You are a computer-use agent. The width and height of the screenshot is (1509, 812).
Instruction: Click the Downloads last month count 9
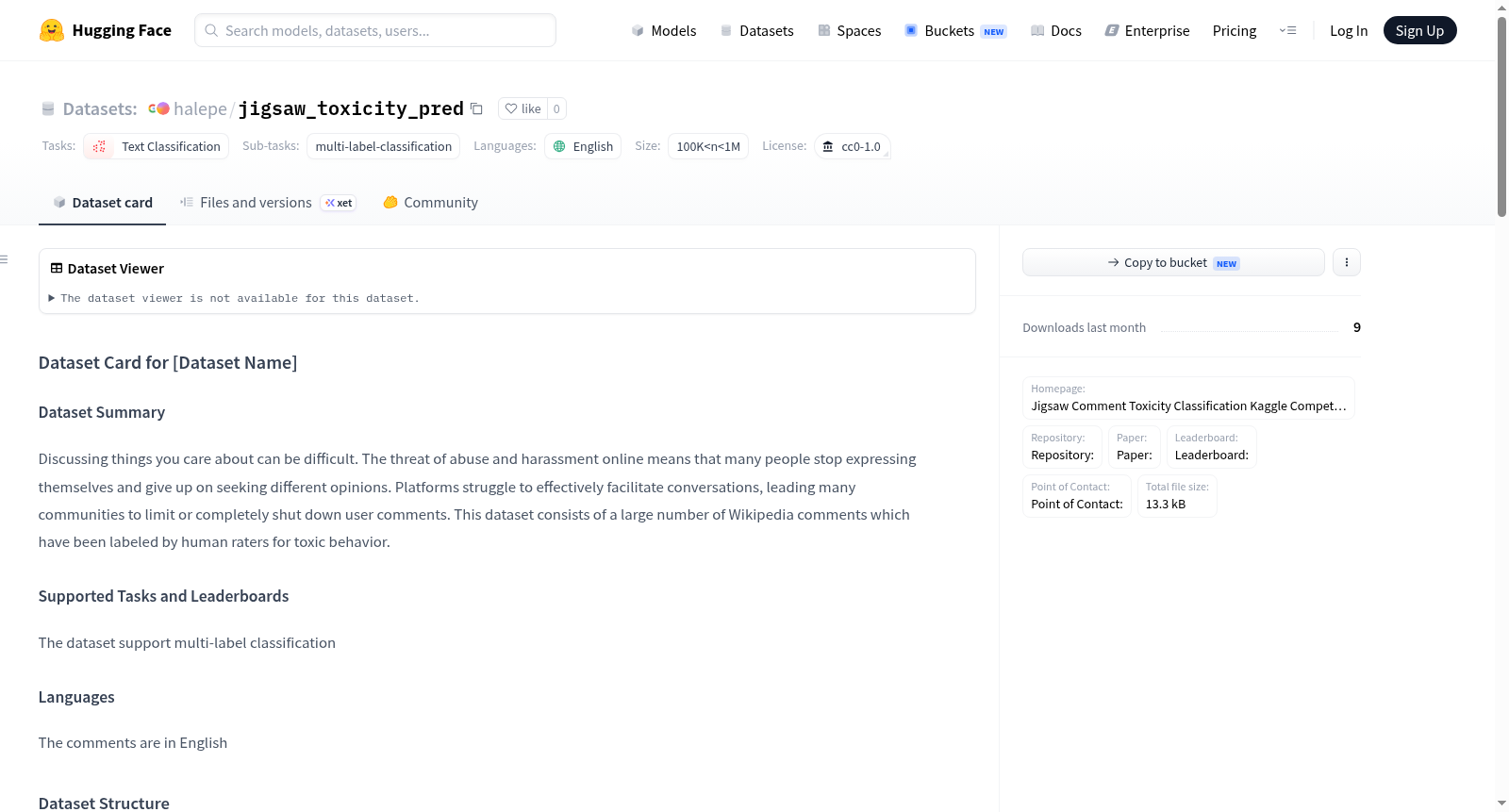coord(1357,327)
